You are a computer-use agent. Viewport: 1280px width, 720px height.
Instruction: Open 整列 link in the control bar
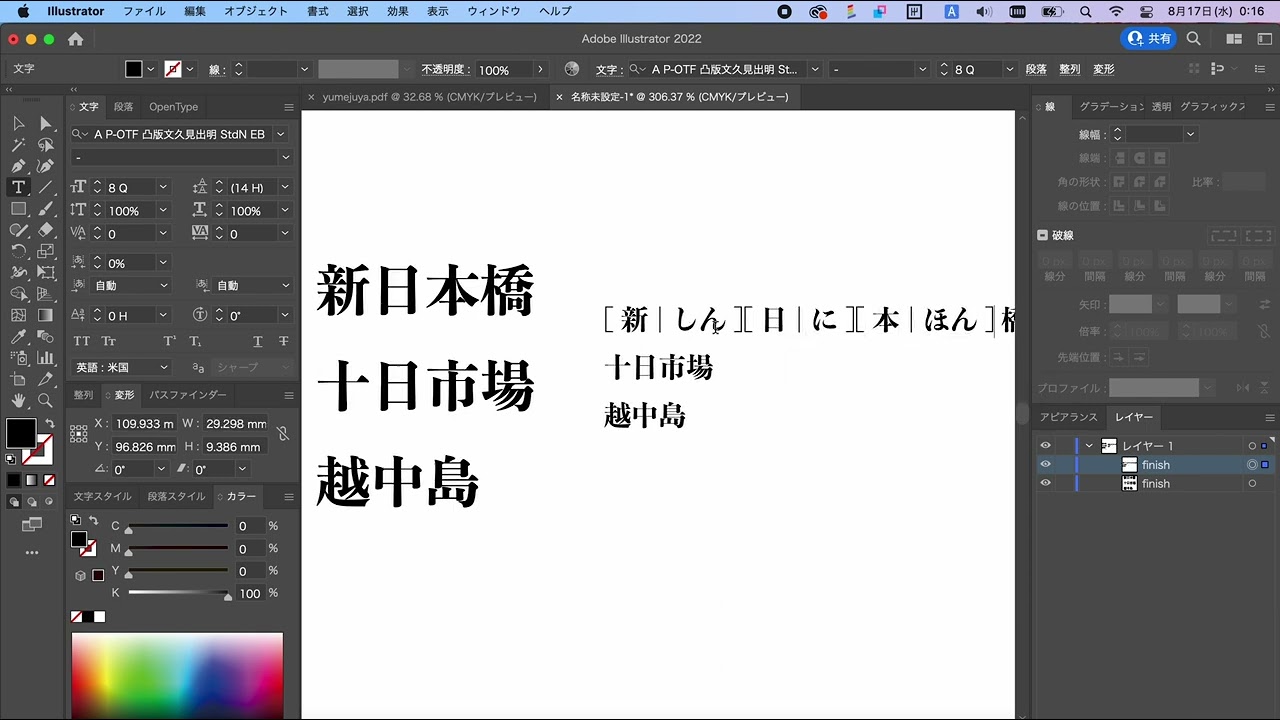1070,70
